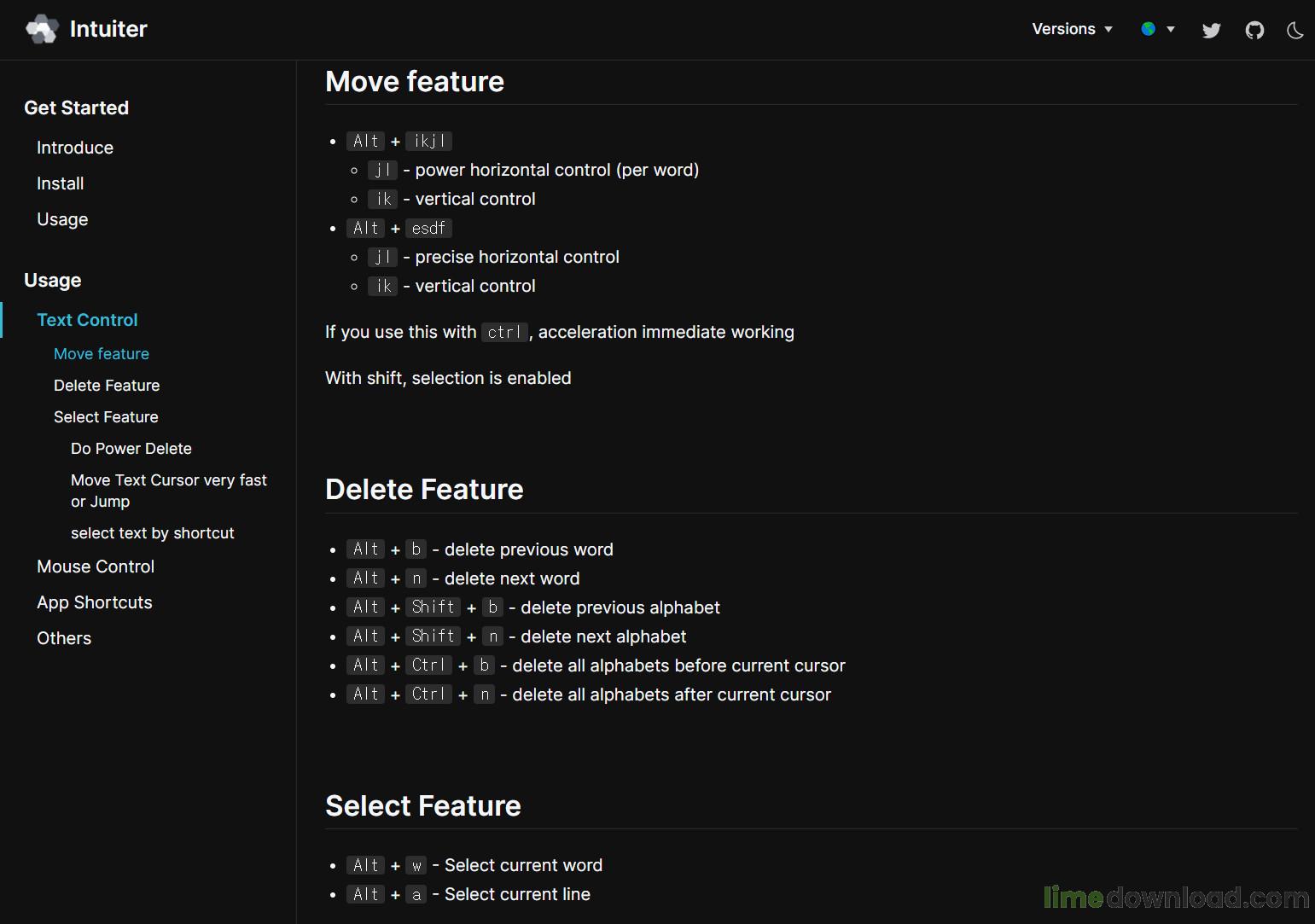Toggle dark mode moon icon
The image size is (1315, 924).
pyautogui.click(x=1295, y=31)
